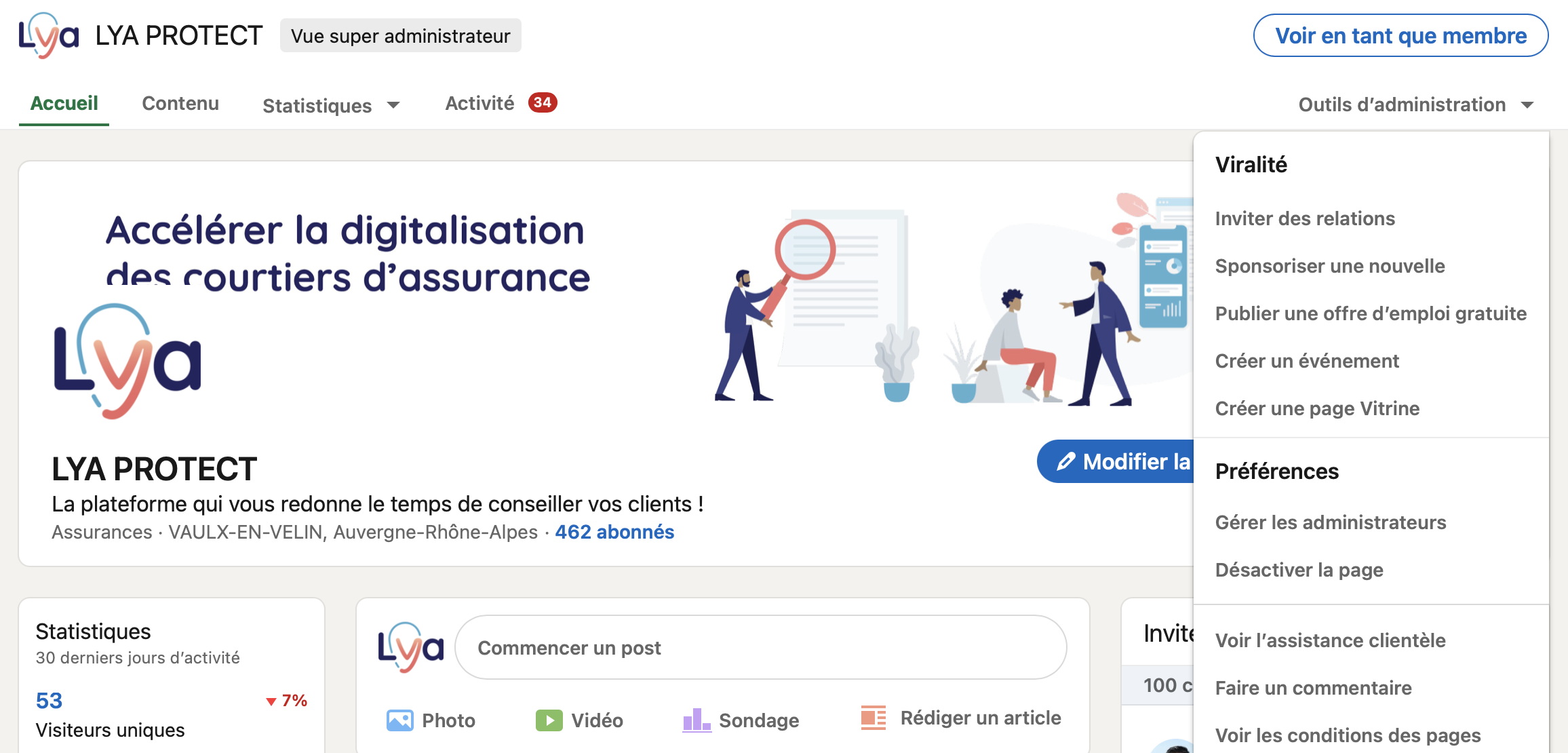Click the LYA PROTECT header title
1568x753 pixels.
coord(179,35)
